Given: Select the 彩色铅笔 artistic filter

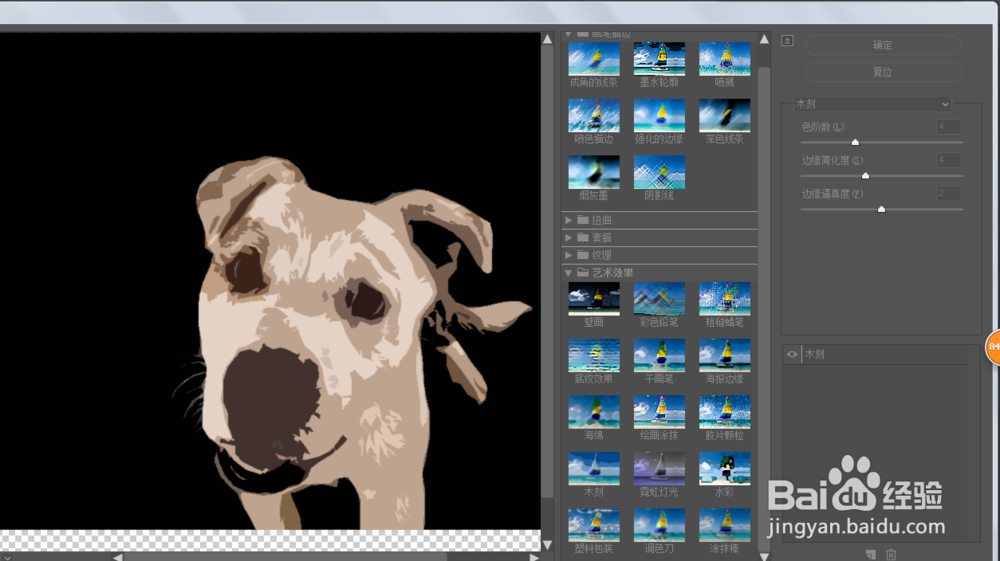Looking at the screenshot, I should (x=659, y=299).
